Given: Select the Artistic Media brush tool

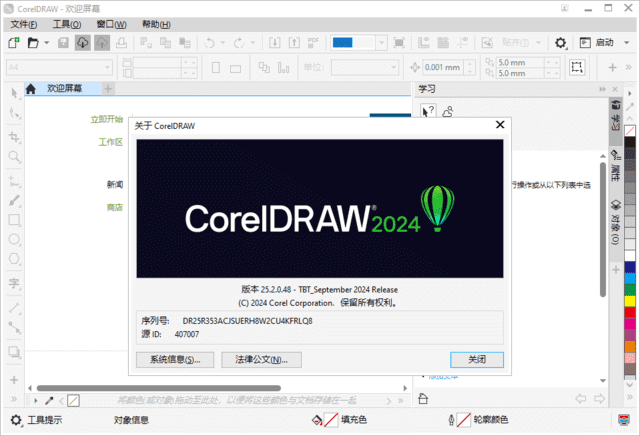Looking at the screenshot, I should click(14, 200).
